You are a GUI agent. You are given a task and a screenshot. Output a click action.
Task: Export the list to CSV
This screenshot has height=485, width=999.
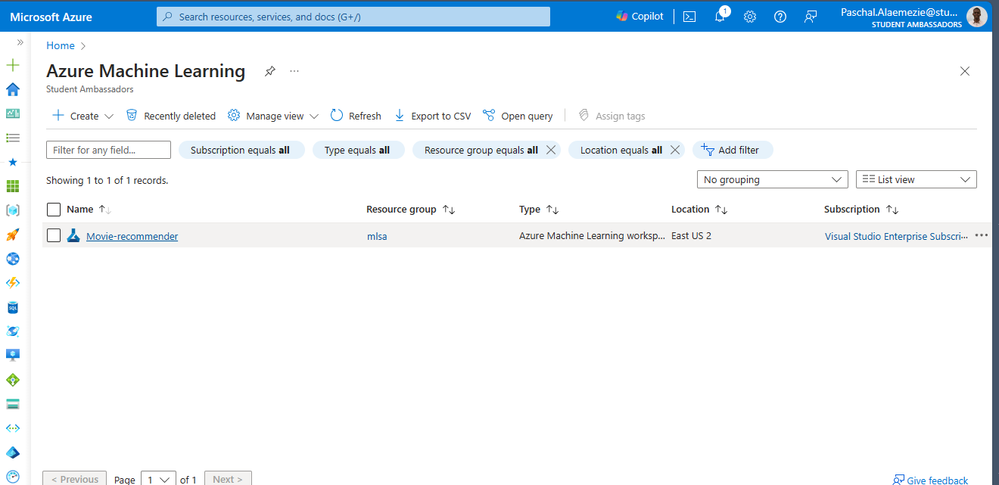click(433, 116)
